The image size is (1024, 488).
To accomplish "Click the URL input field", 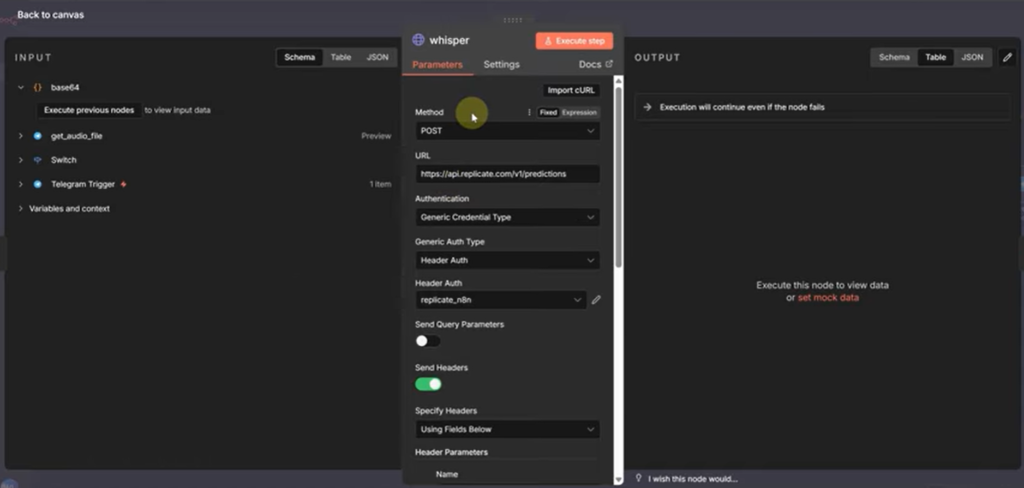I will tap(507, 174).
